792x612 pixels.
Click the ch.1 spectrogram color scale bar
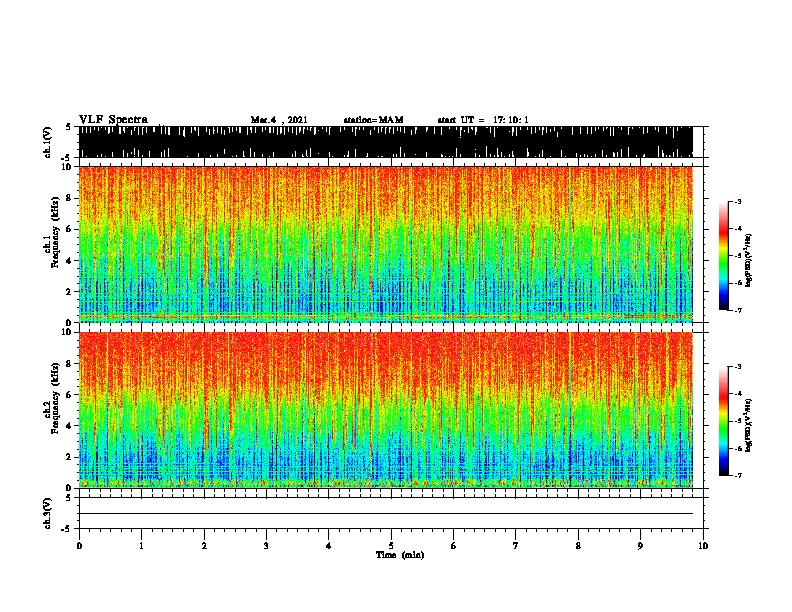click(x=724, y=256)
